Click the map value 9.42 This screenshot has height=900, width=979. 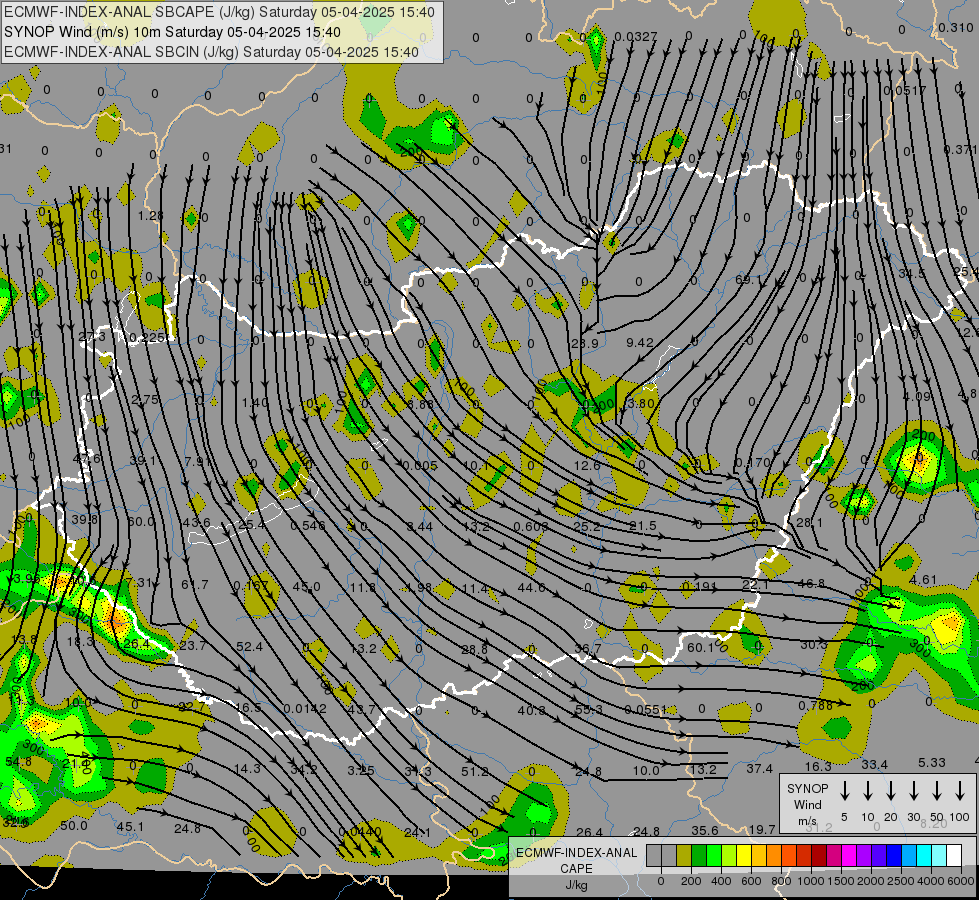coord(640,342)
